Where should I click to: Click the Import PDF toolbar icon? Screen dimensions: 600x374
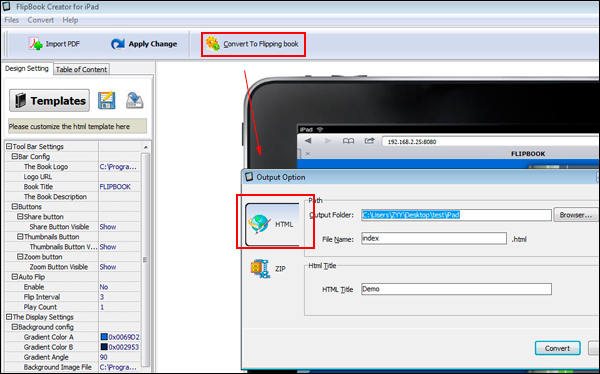36,44
